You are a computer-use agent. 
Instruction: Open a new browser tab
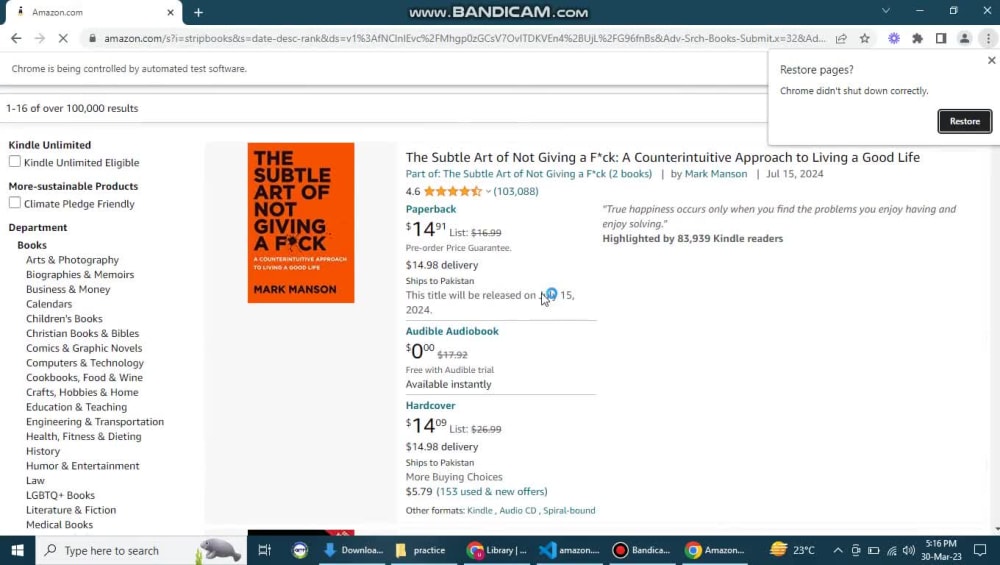click(x=198, y=12)
